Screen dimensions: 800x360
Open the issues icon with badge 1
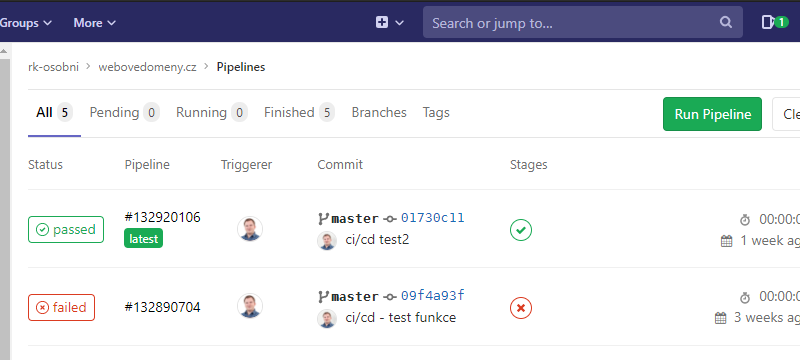(774, 22)
